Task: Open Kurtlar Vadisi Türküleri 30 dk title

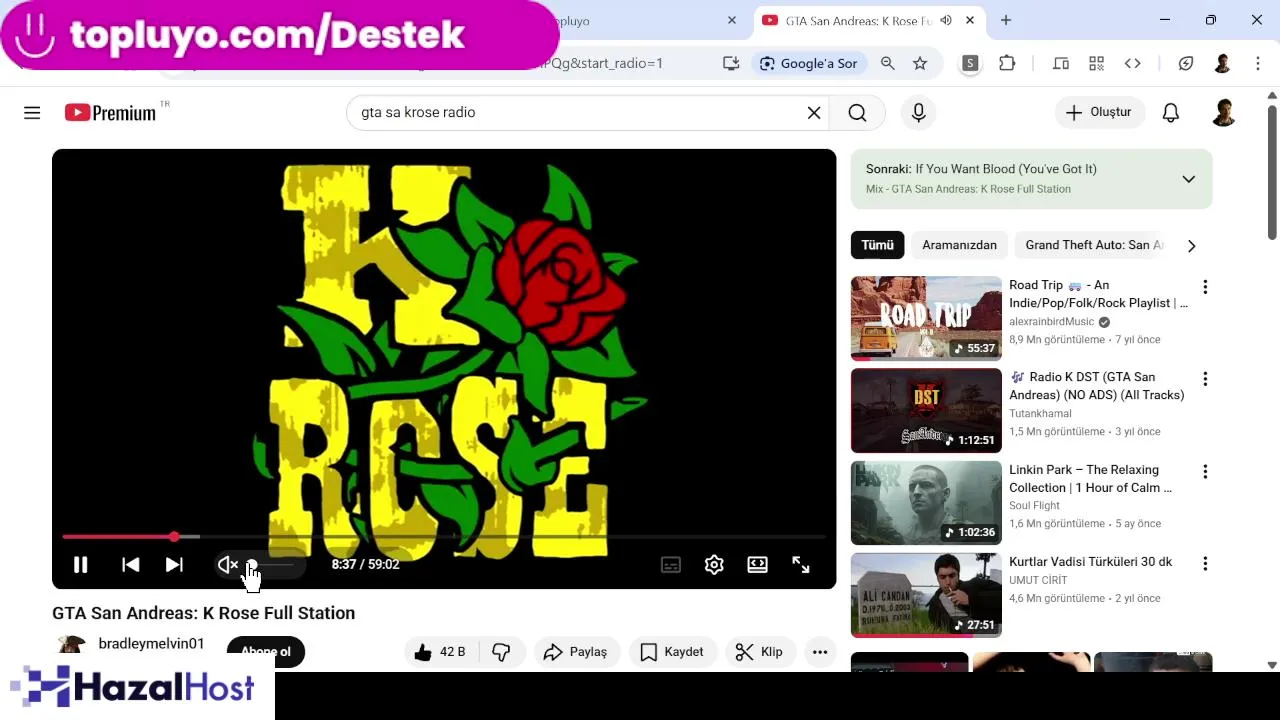Action: (1090, 562)
